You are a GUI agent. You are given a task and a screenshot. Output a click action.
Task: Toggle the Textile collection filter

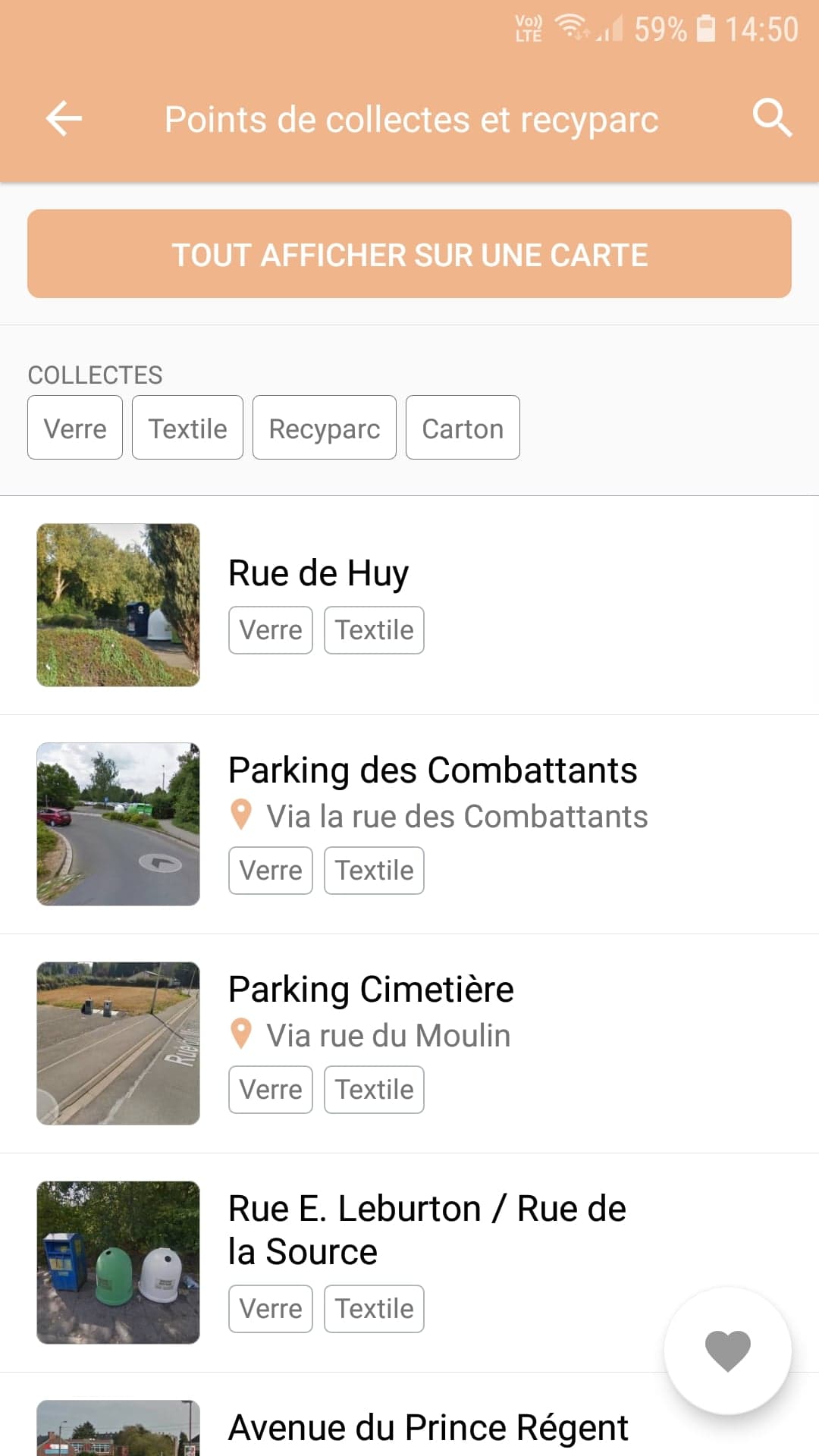pos(187,428)
